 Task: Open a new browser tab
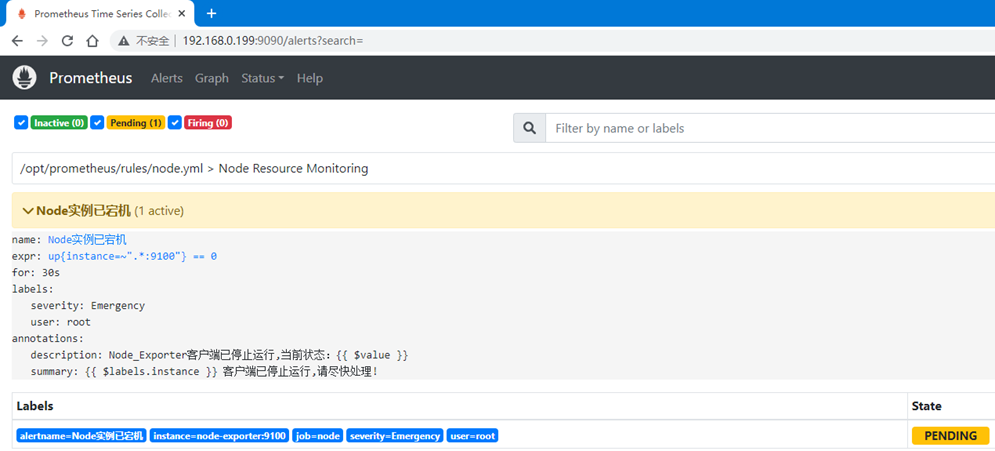tap(212, 13)
